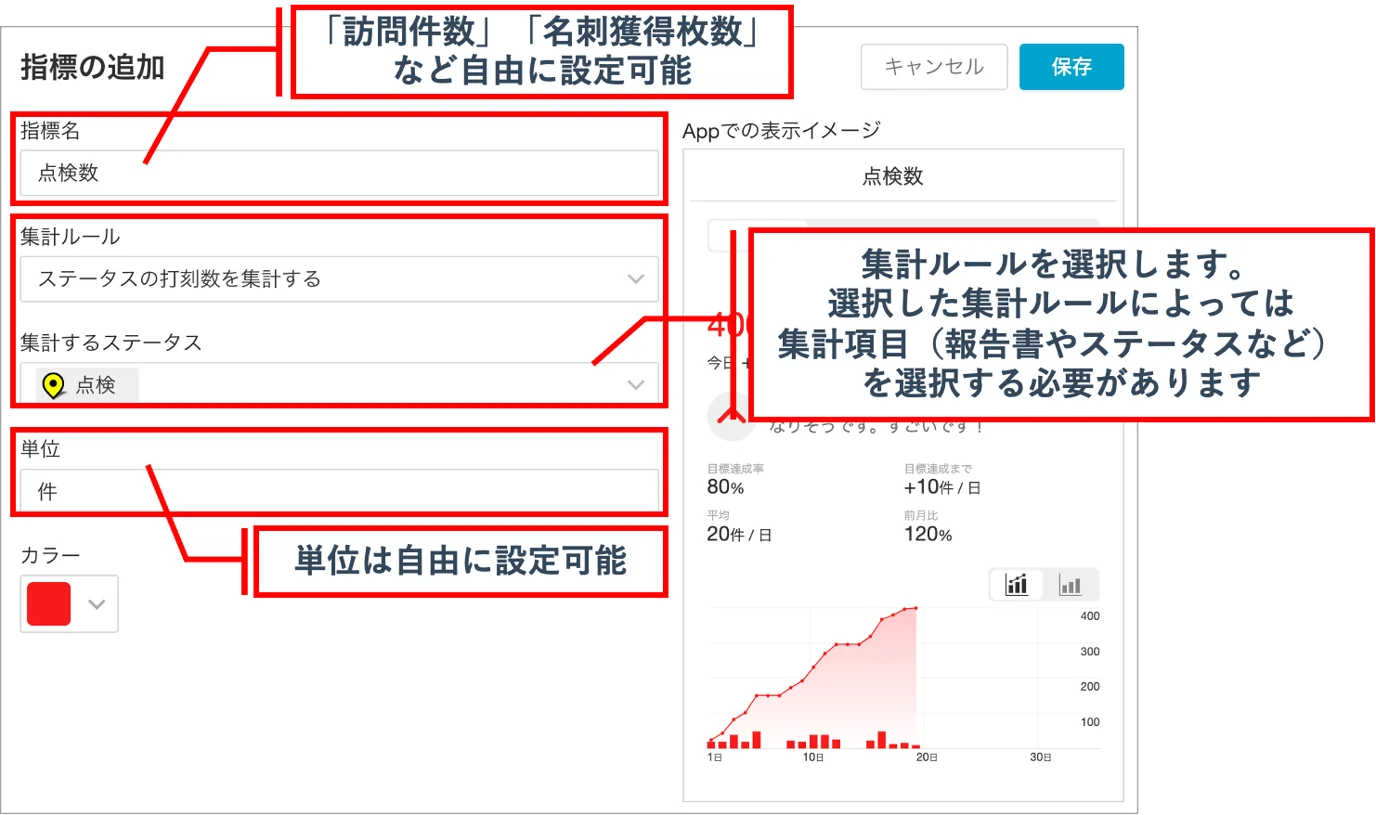The image size is (1376, 815).
Task: Expand the color picker chevron
Action: [97, 604]
